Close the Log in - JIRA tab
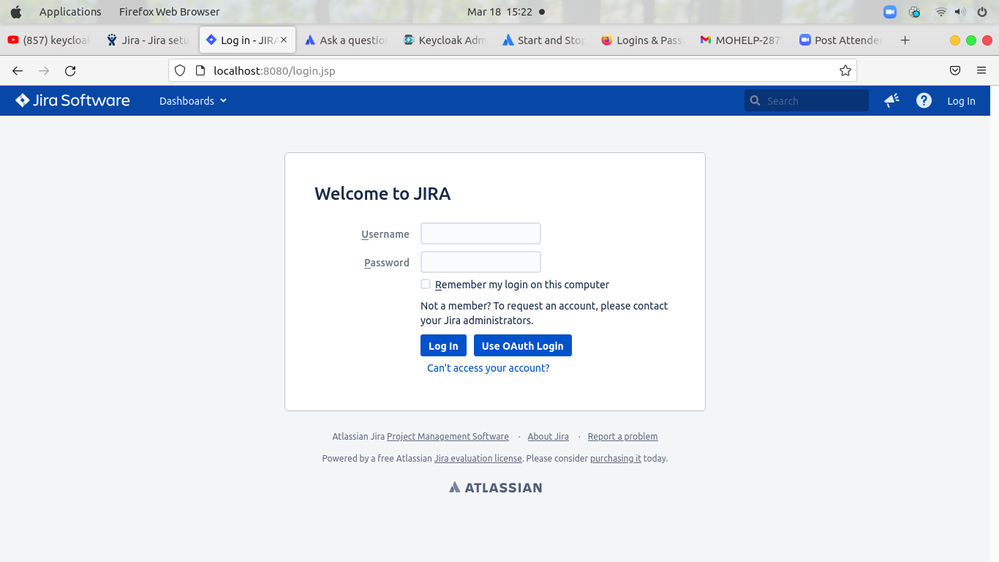 pos(284,40)
